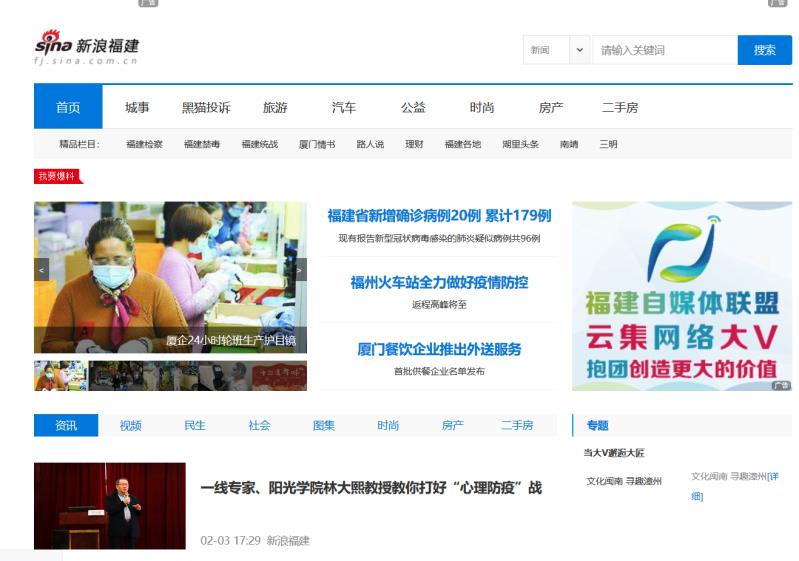Screen dimensions: 799x561
Task: Open 福州火车站全力做好疫情防控 article
Action: point(439,282)
